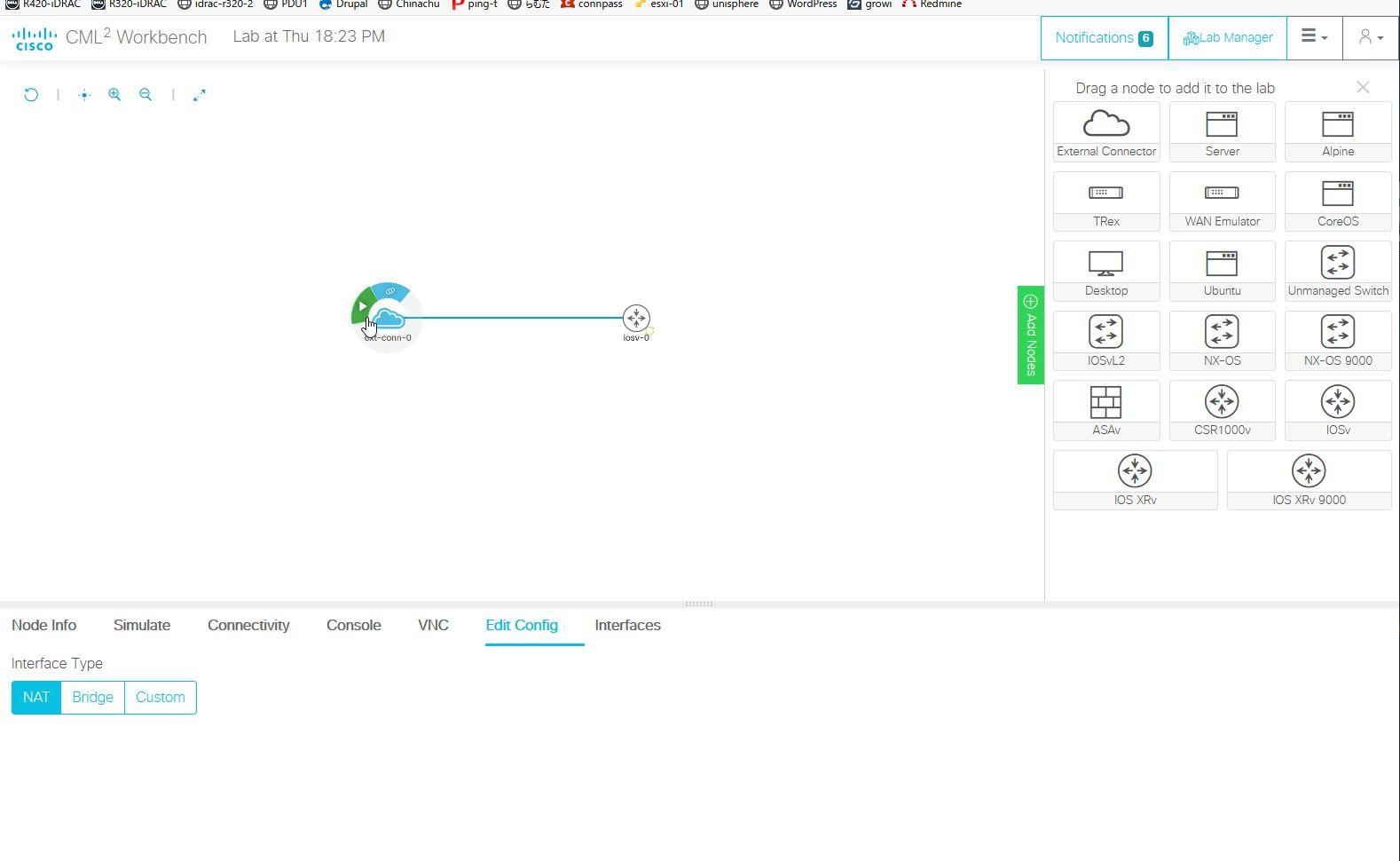Open the Interfaces tab
Viewport: 1400px width, 861px height.
tap(627, 625)
